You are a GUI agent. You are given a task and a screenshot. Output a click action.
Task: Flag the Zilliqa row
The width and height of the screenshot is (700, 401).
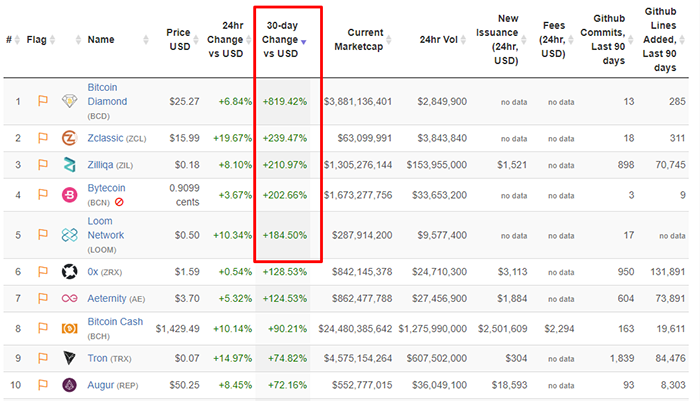tap(42, 165)
